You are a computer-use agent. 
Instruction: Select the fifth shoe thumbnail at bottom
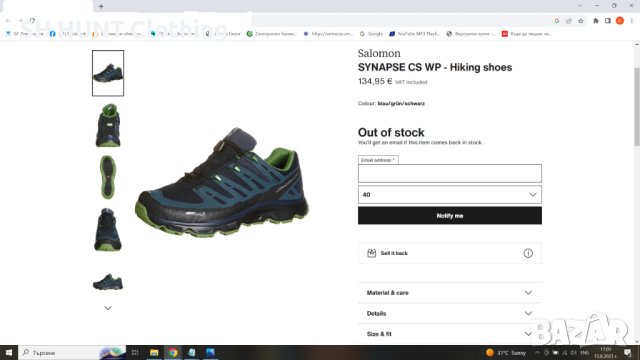[x=108, y=282]
